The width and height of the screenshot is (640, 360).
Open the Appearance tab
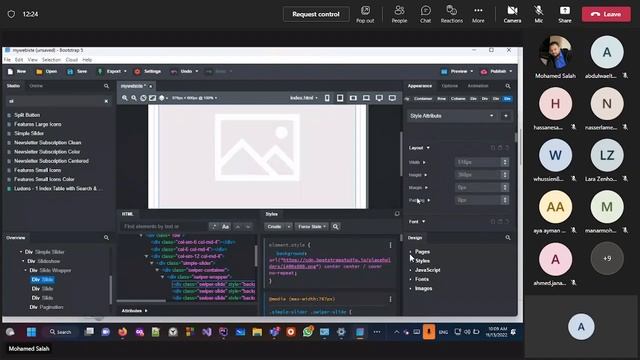coord(420,86)
